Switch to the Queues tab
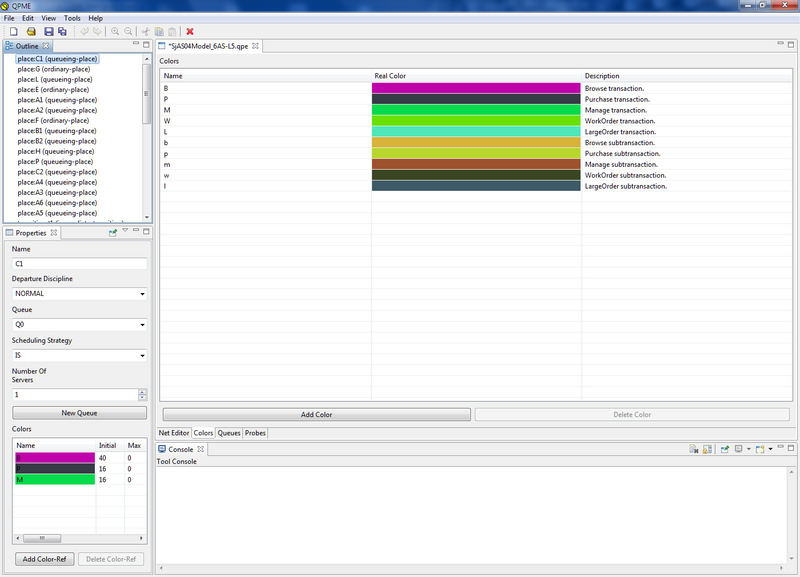 [229, 433]
